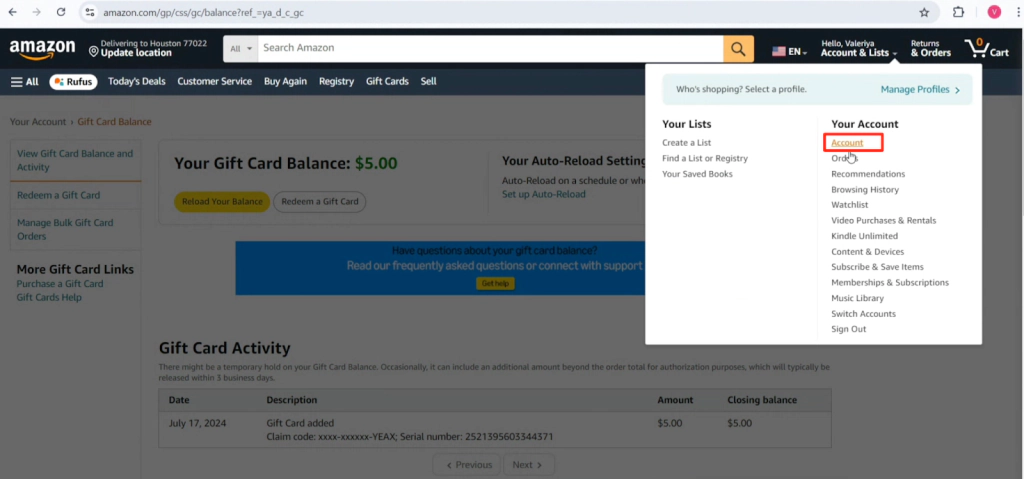
Task: Open the All hamburger menu
Action: (x=25, y=82)
